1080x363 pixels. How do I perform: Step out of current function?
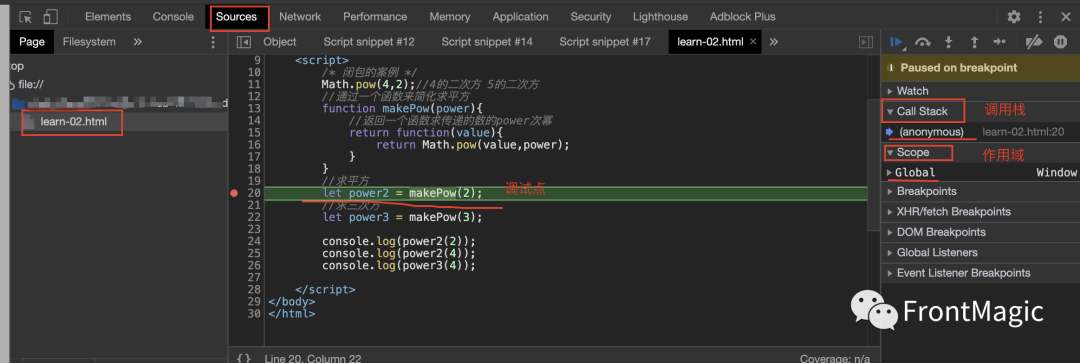coord(974,42)
